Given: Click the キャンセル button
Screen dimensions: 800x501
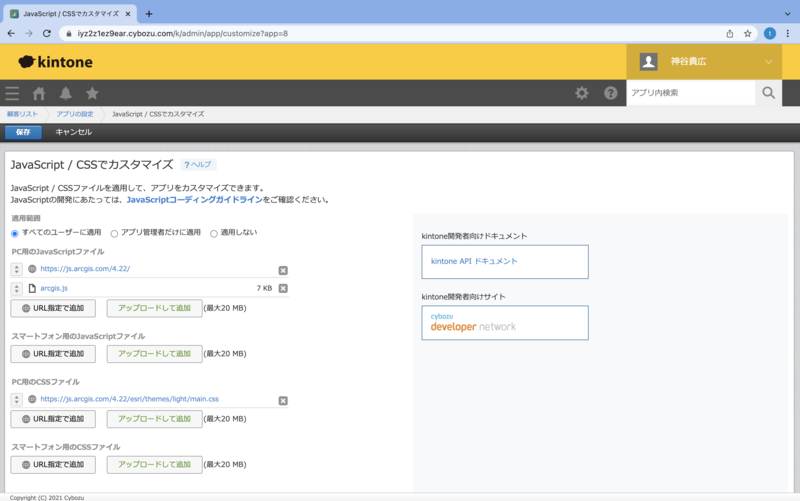Looking at the screenshot, I should pyautogui.click(x=73, y=132).
